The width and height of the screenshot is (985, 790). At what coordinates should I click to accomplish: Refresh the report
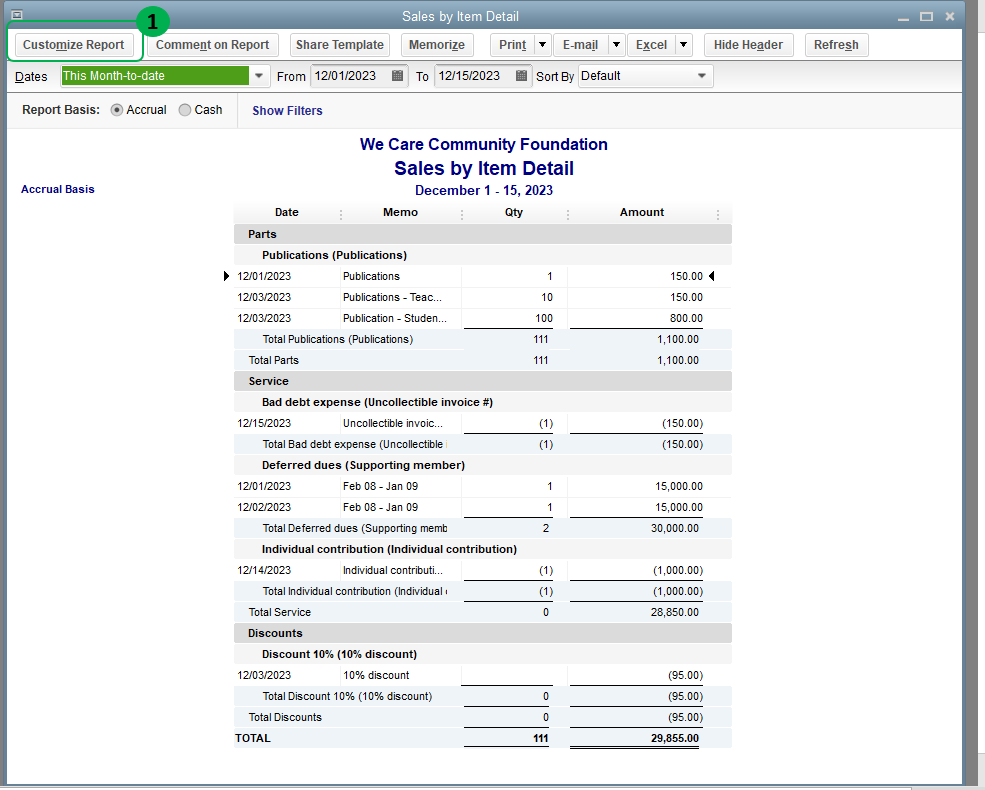[x=836, y=45]
